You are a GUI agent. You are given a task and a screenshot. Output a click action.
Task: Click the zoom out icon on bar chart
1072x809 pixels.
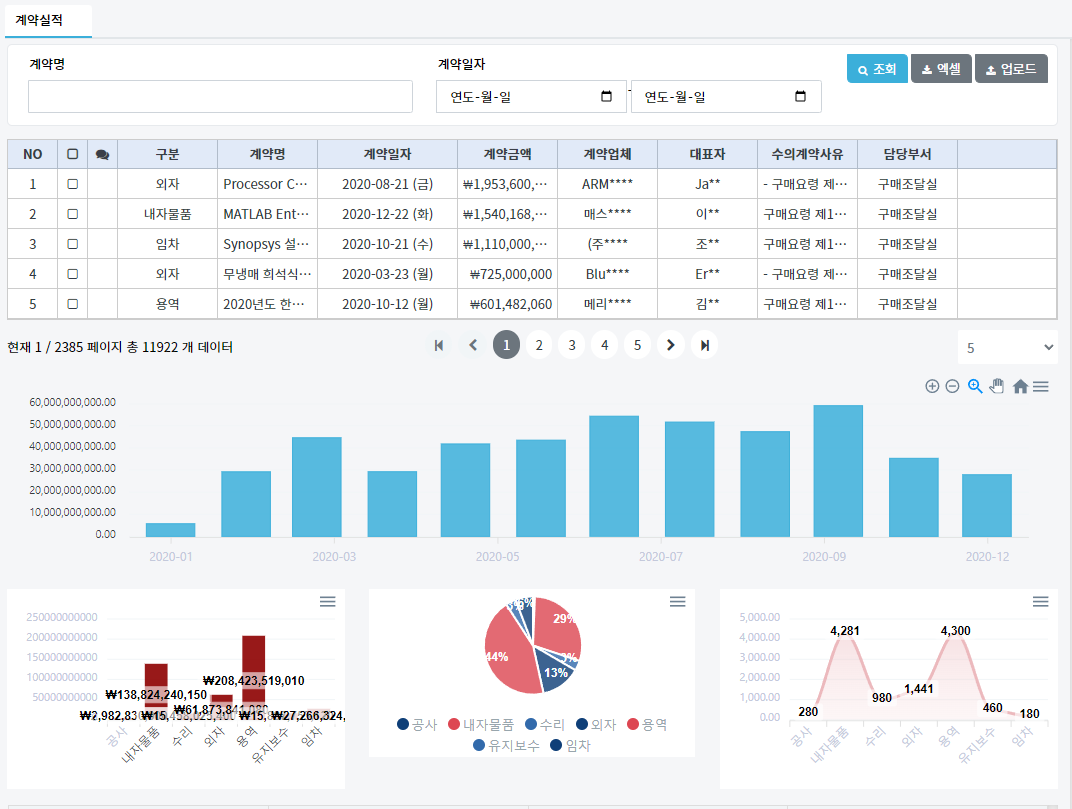[x=952, y=386]
